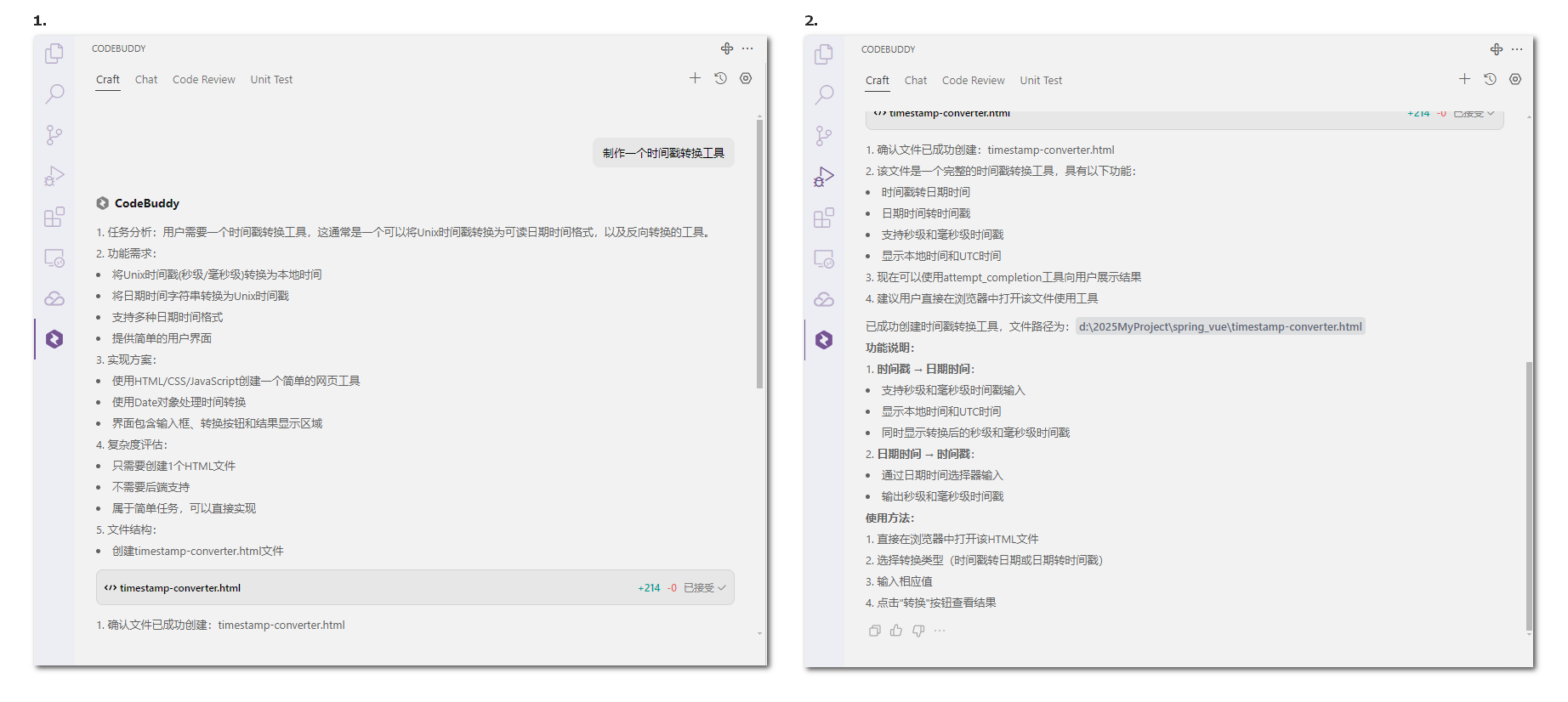Click the text 只需要创建1个HTML文件

[173, 466]
